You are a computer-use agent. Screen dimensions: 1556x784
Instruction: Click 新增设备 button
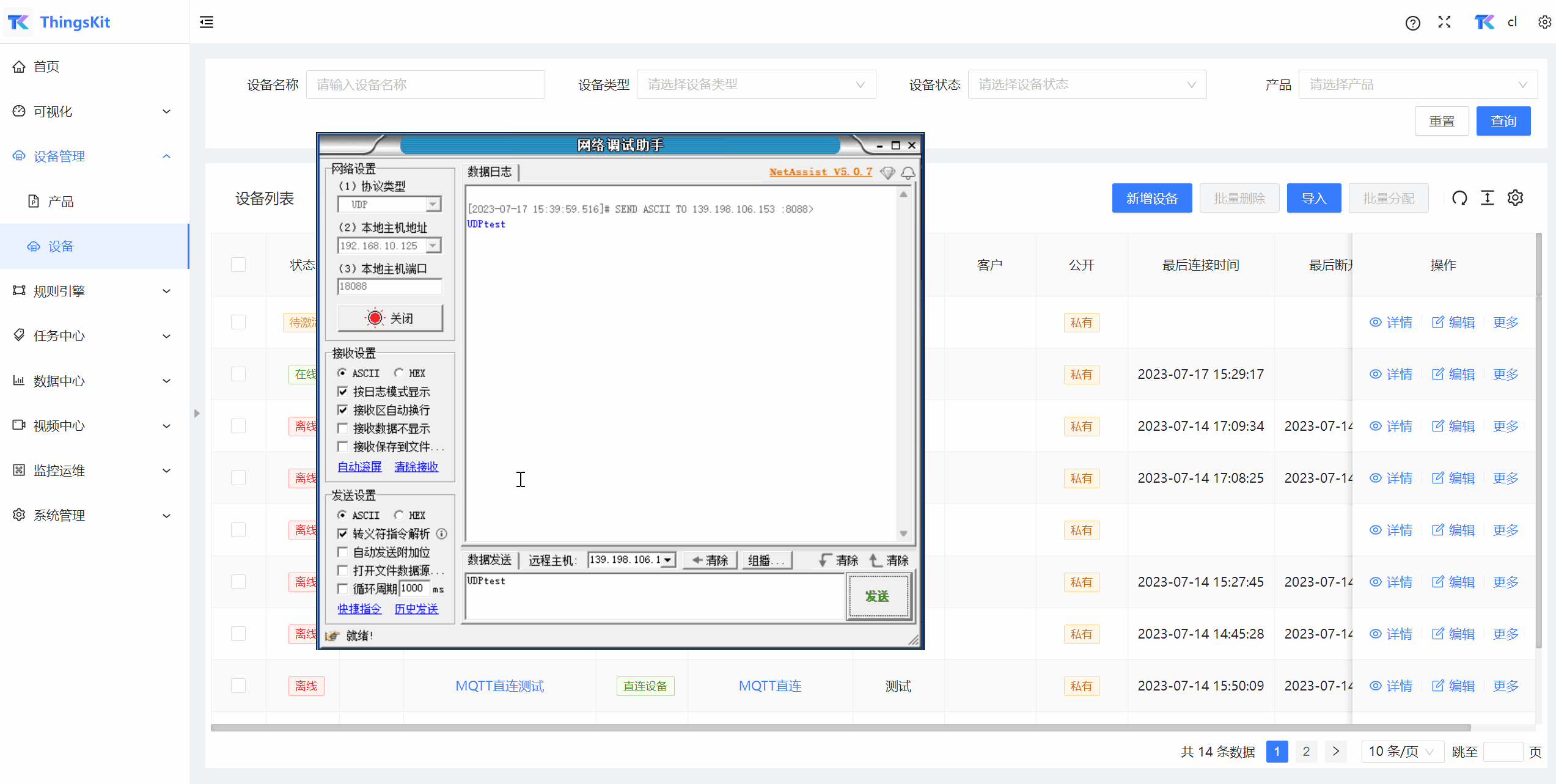click(1152, 198)
